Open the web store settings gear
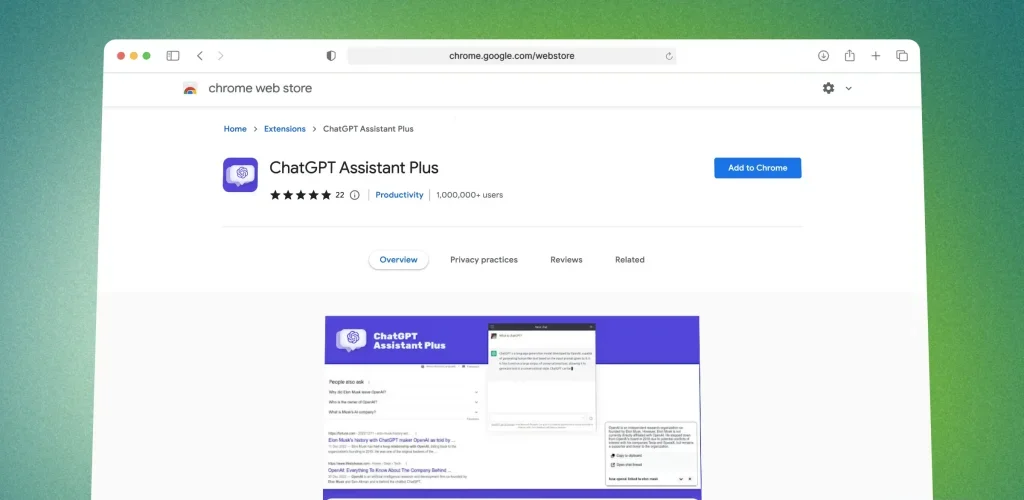 click(828, 88)
